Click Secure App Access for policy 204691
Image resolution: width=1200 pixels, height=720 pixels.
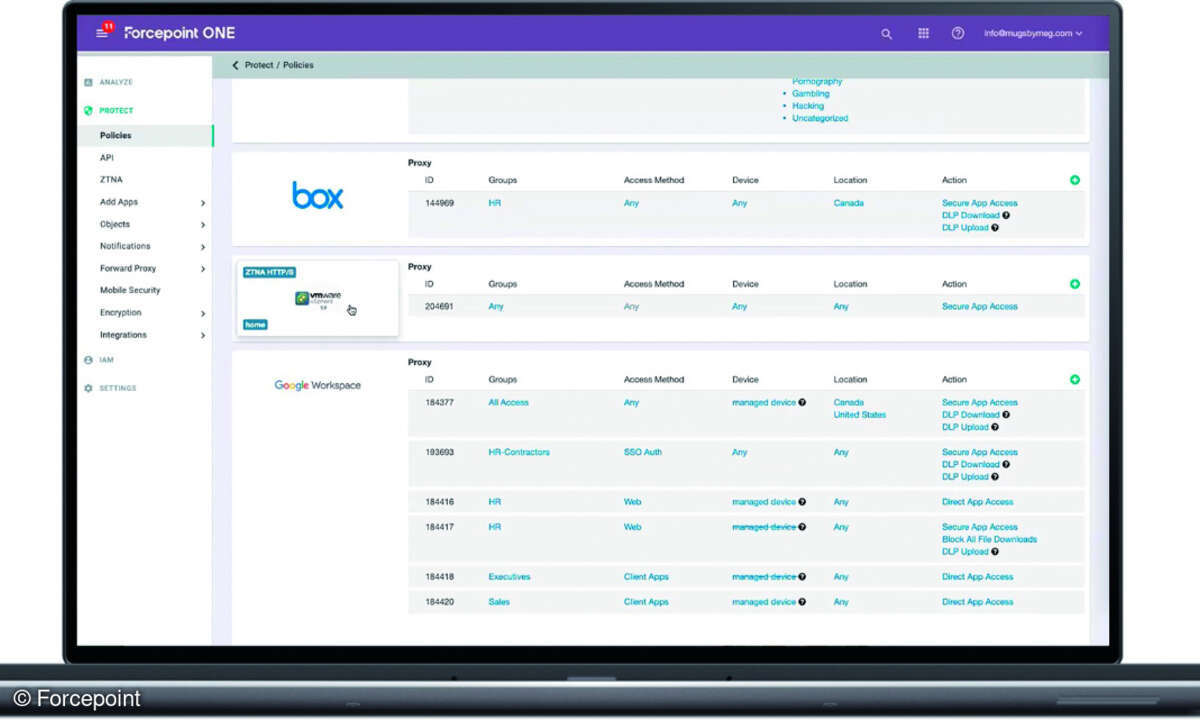coord(979,307)
